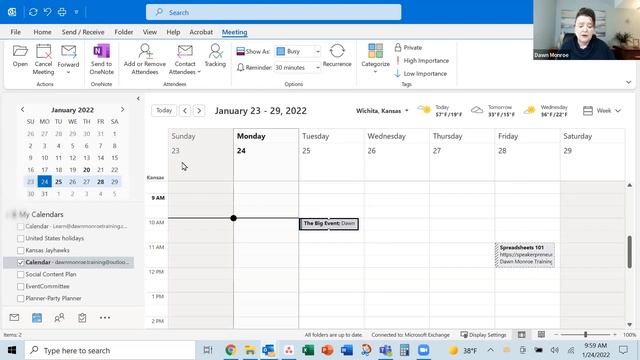The image size is (640, 360).
Task: Click Tomorrow's weather forecast
Action: tap(493, 111)
